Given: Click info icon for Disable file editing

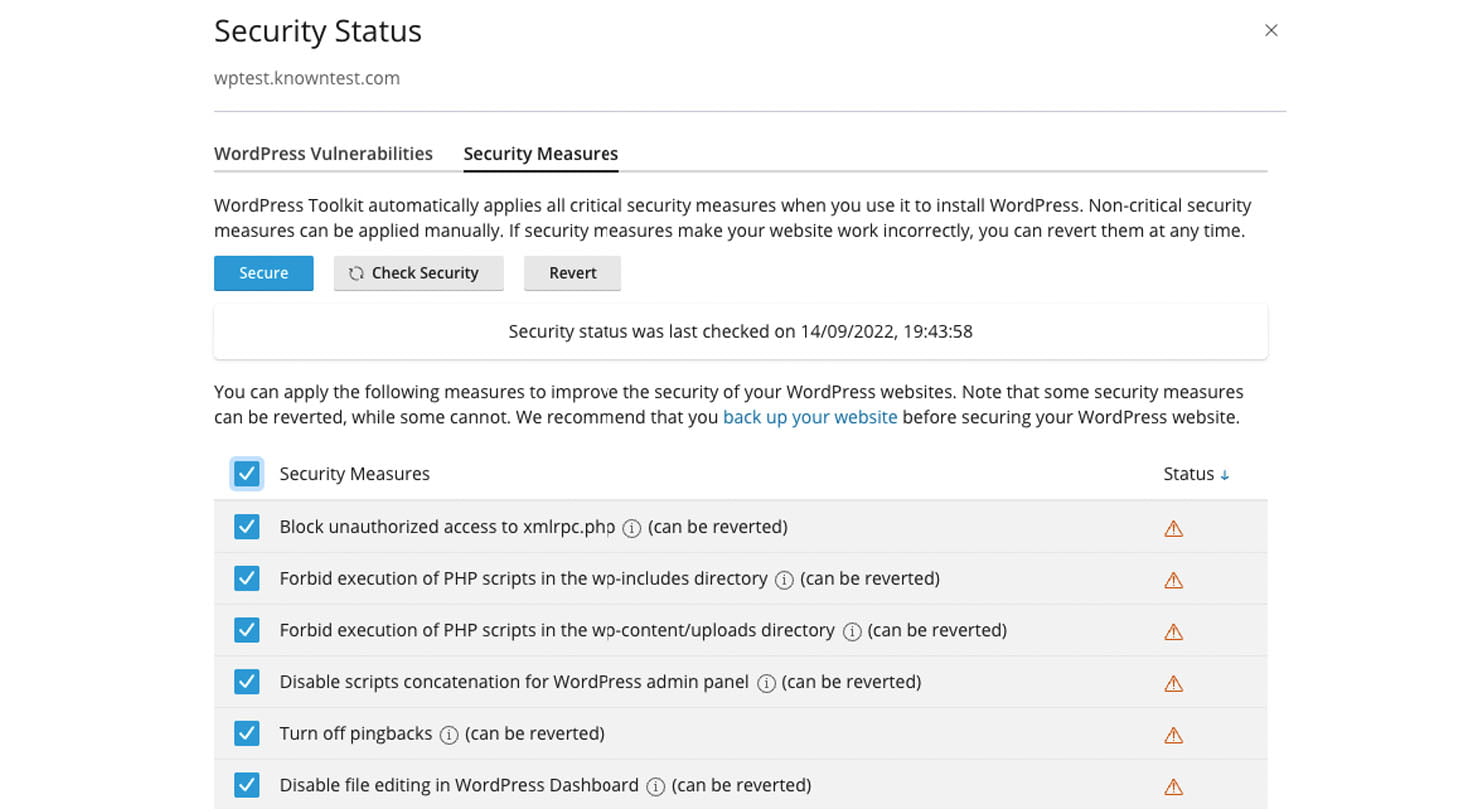Looking at the screenshot, I should click(656, 787).
